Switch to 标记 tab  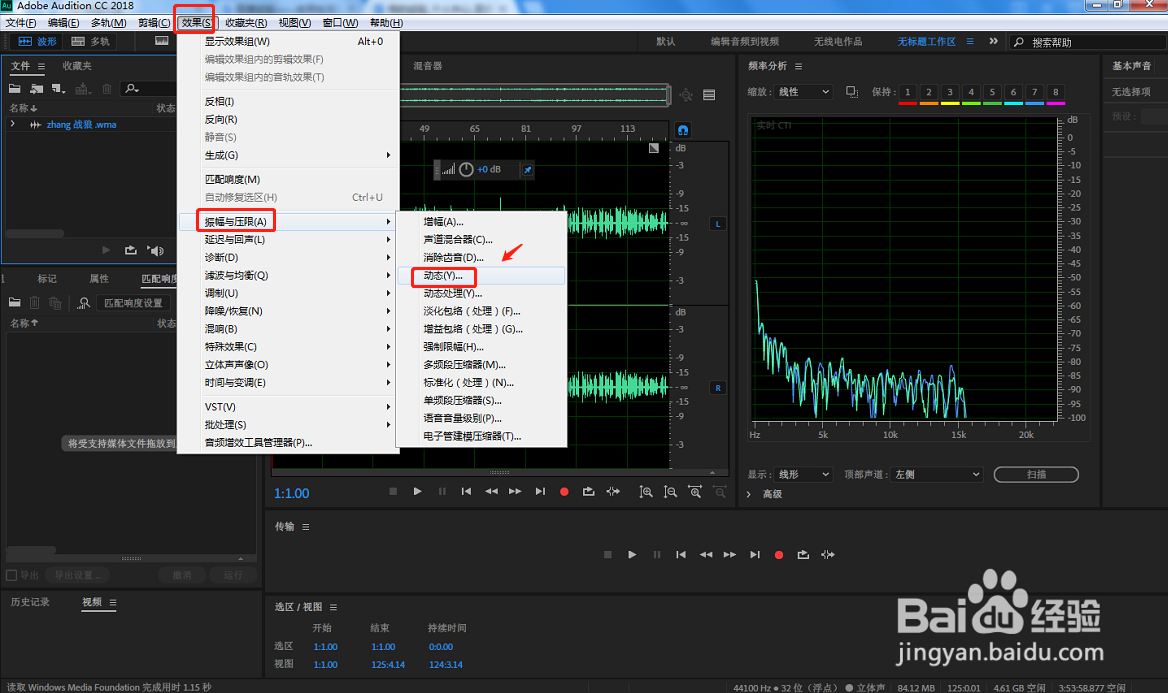coord(47,279)
